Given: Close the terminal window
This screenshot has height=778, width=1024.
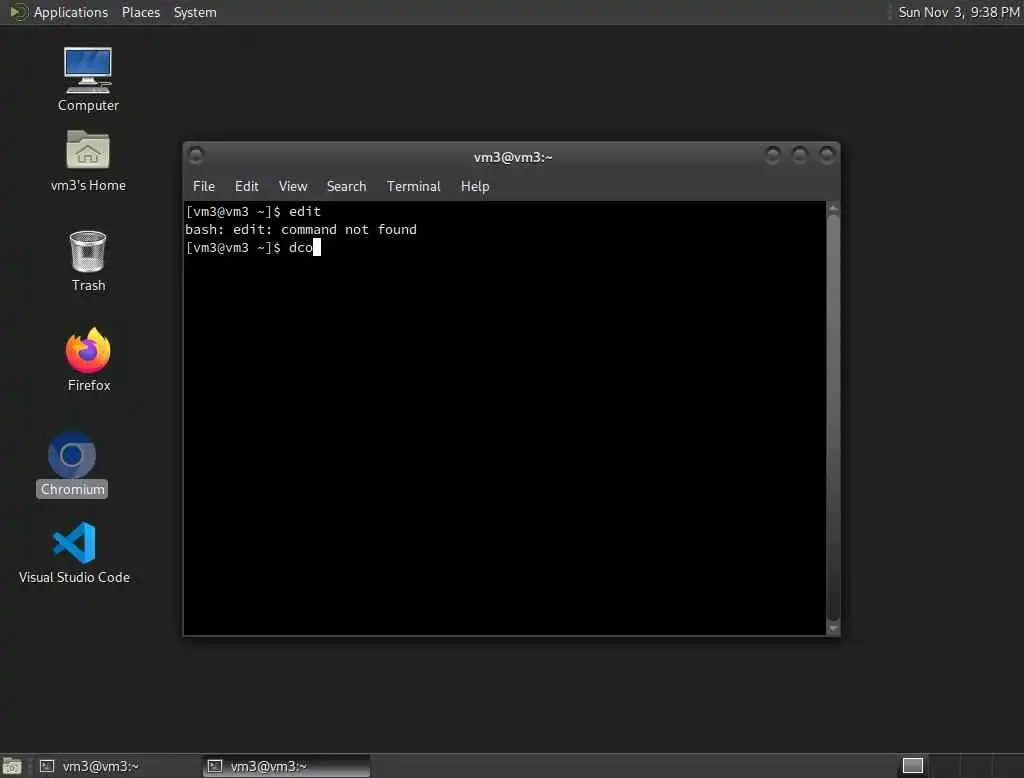Looking at the screenshot, I should click(x=826, y=155).
